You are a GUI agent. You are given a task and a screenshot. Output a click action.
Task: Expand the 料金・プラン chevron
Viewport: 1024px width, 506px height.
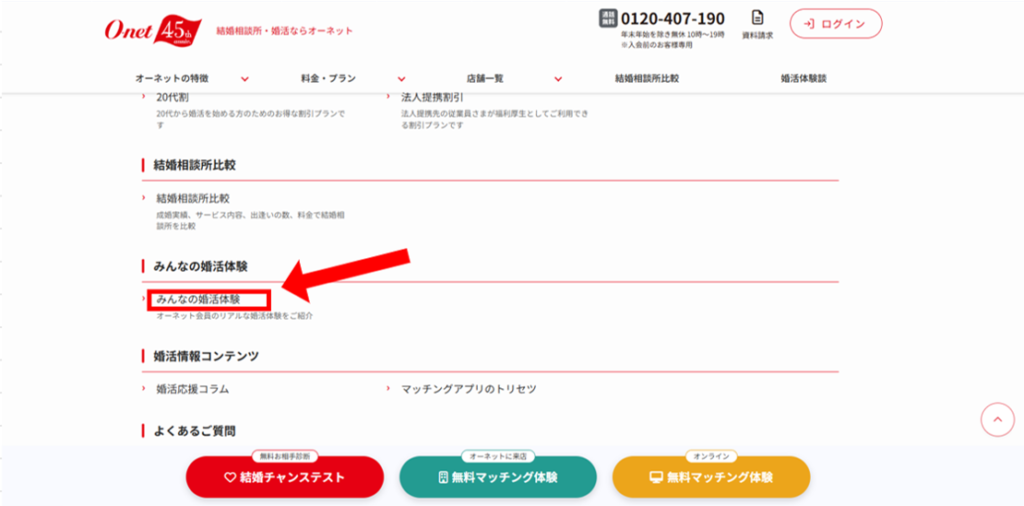click(402, 79)
